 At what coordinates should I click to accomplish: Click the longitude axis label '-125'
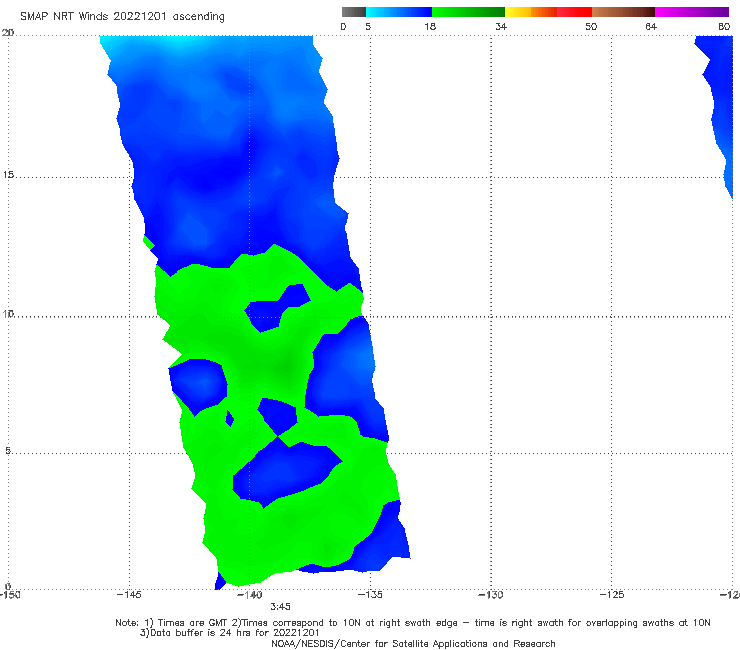(x=612, y=594)
